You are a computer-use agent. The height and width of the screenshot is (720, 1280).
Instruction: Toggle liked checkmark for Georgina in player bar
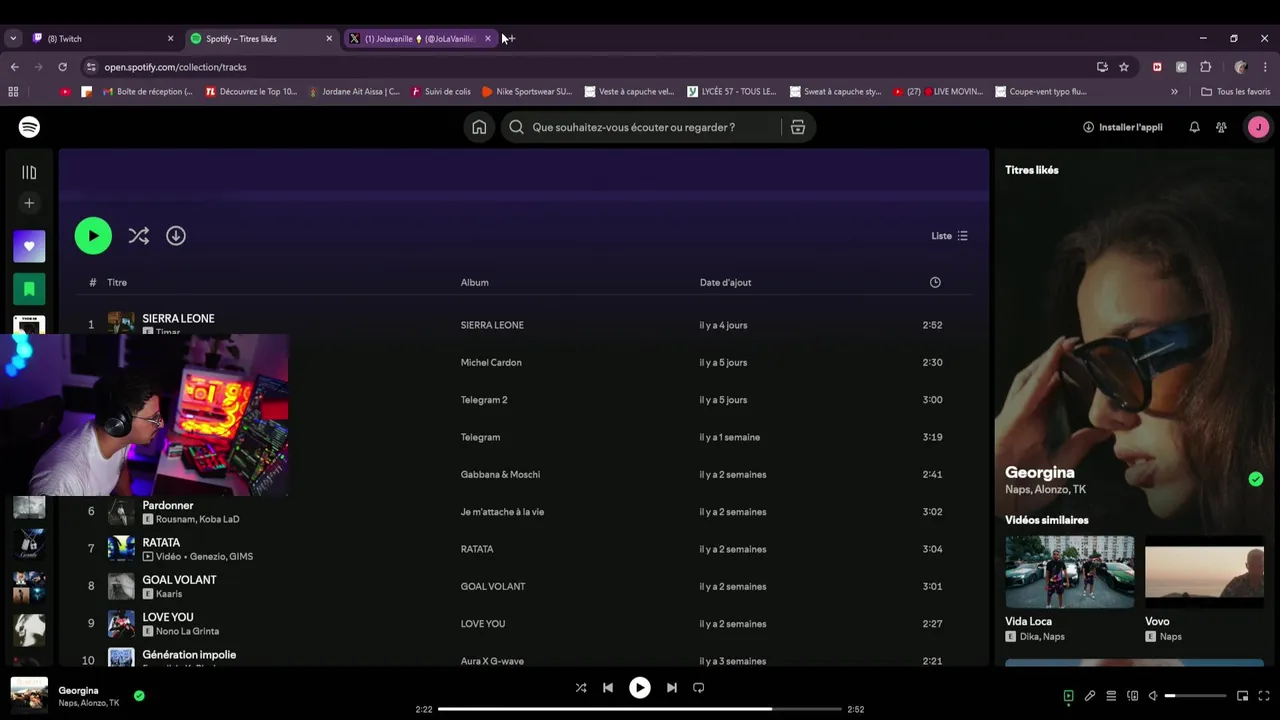[x=139, y=696]
